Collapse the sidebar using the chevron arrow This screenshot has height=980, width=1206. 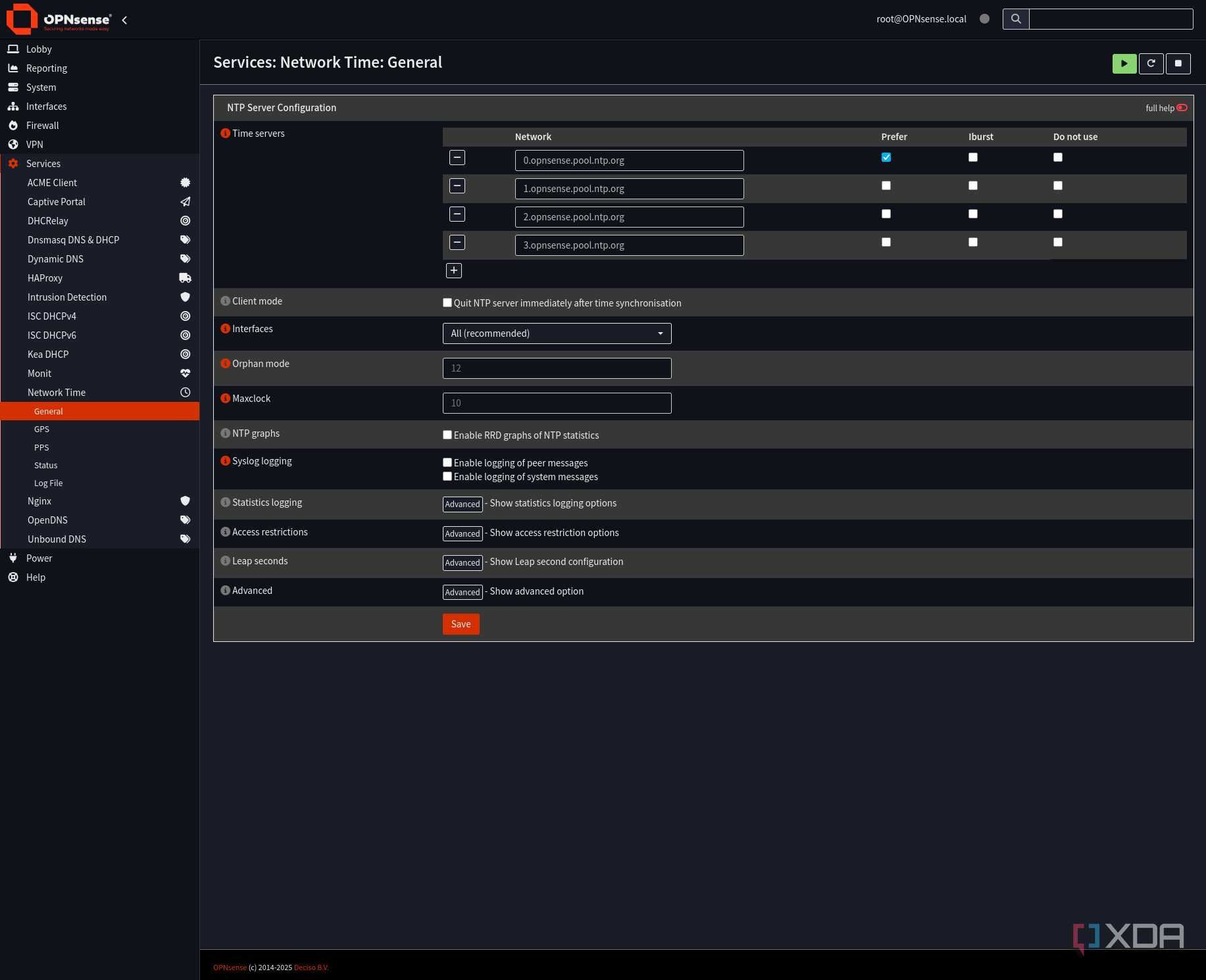[x=124, y=20]
